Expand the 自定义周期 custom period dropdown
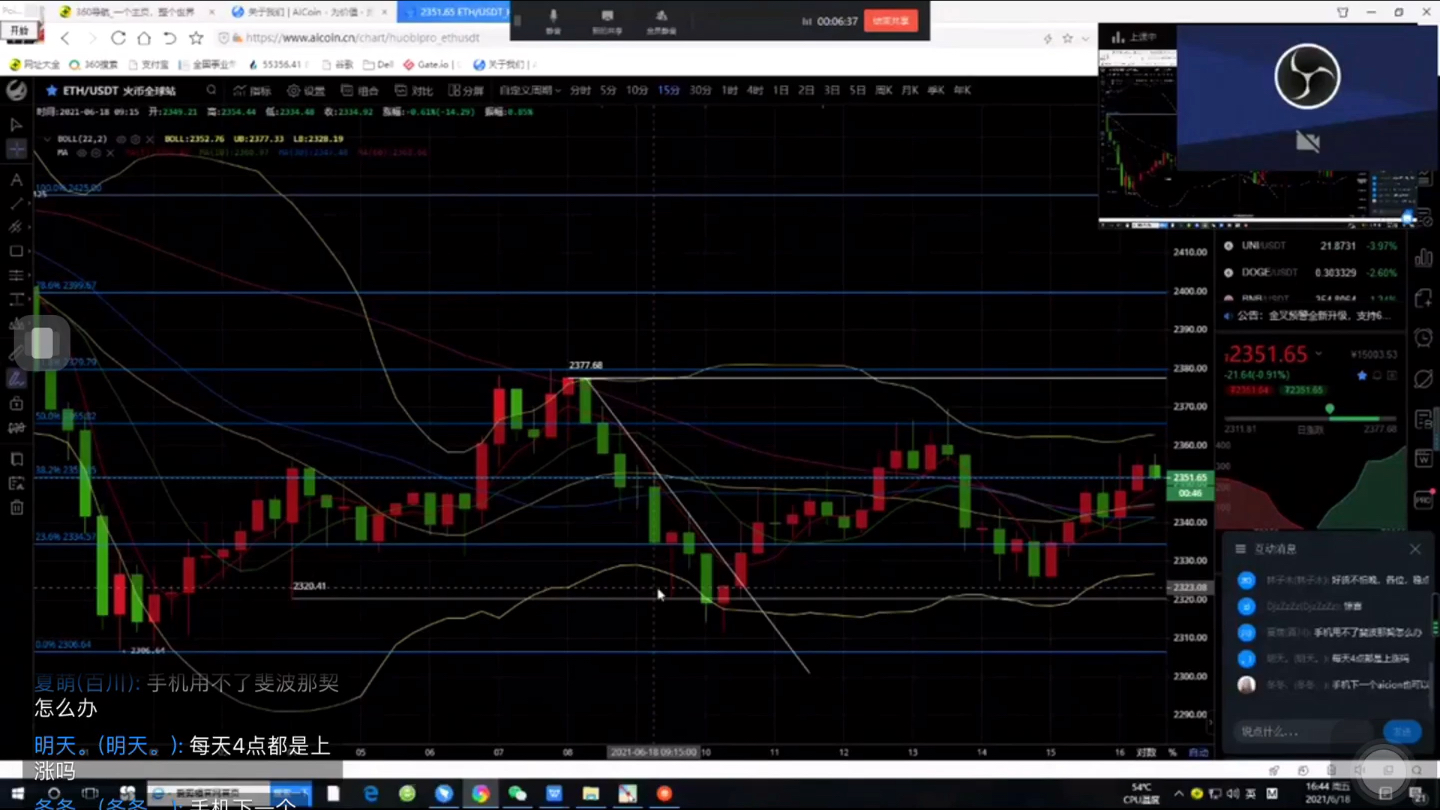The image size is (1440, 810). (530, 90)
